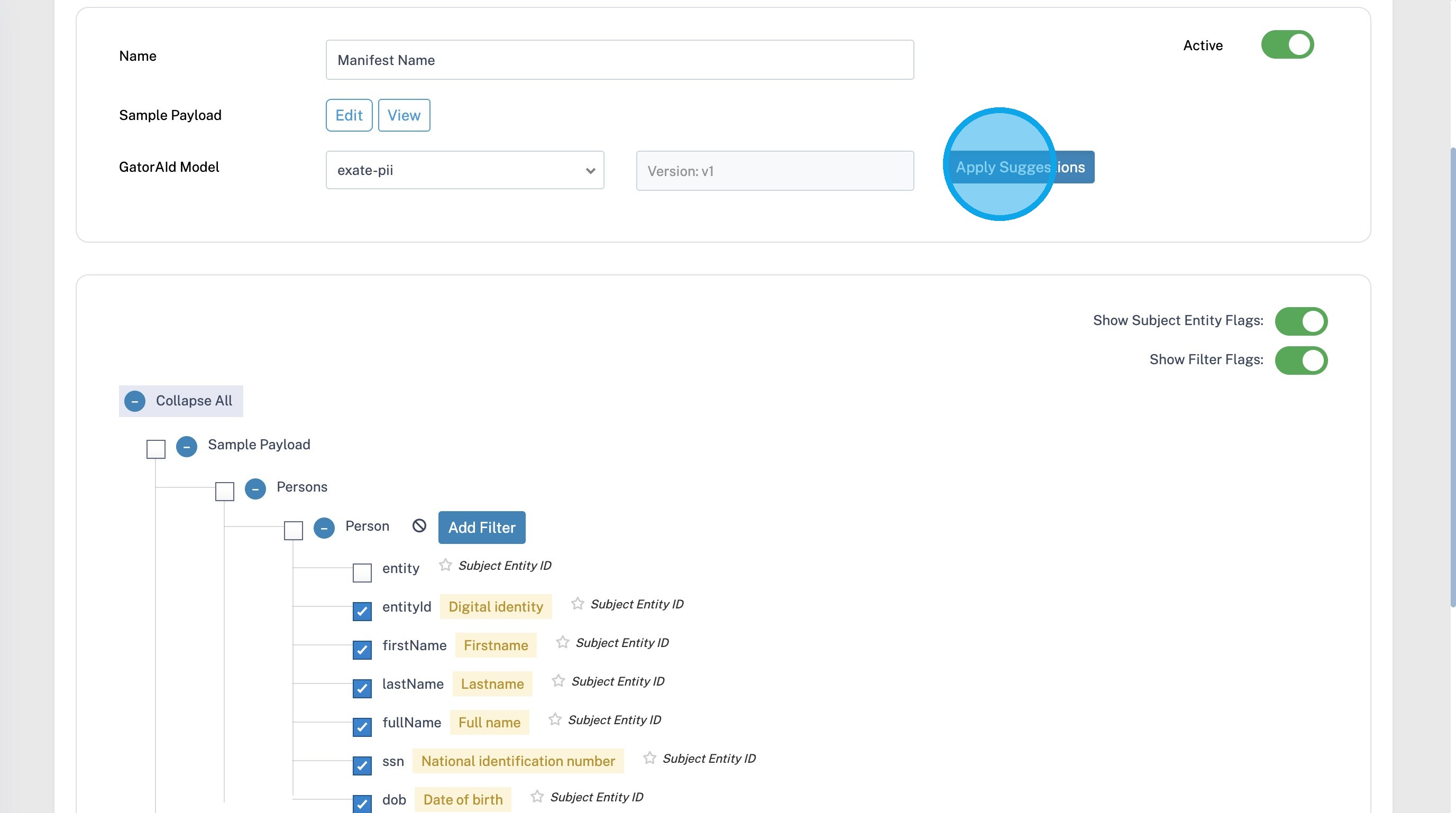This screenshot has height=813, width=1456.
Task: Open the GatorAId Model dropdown
Action: [x=464, y=170]
